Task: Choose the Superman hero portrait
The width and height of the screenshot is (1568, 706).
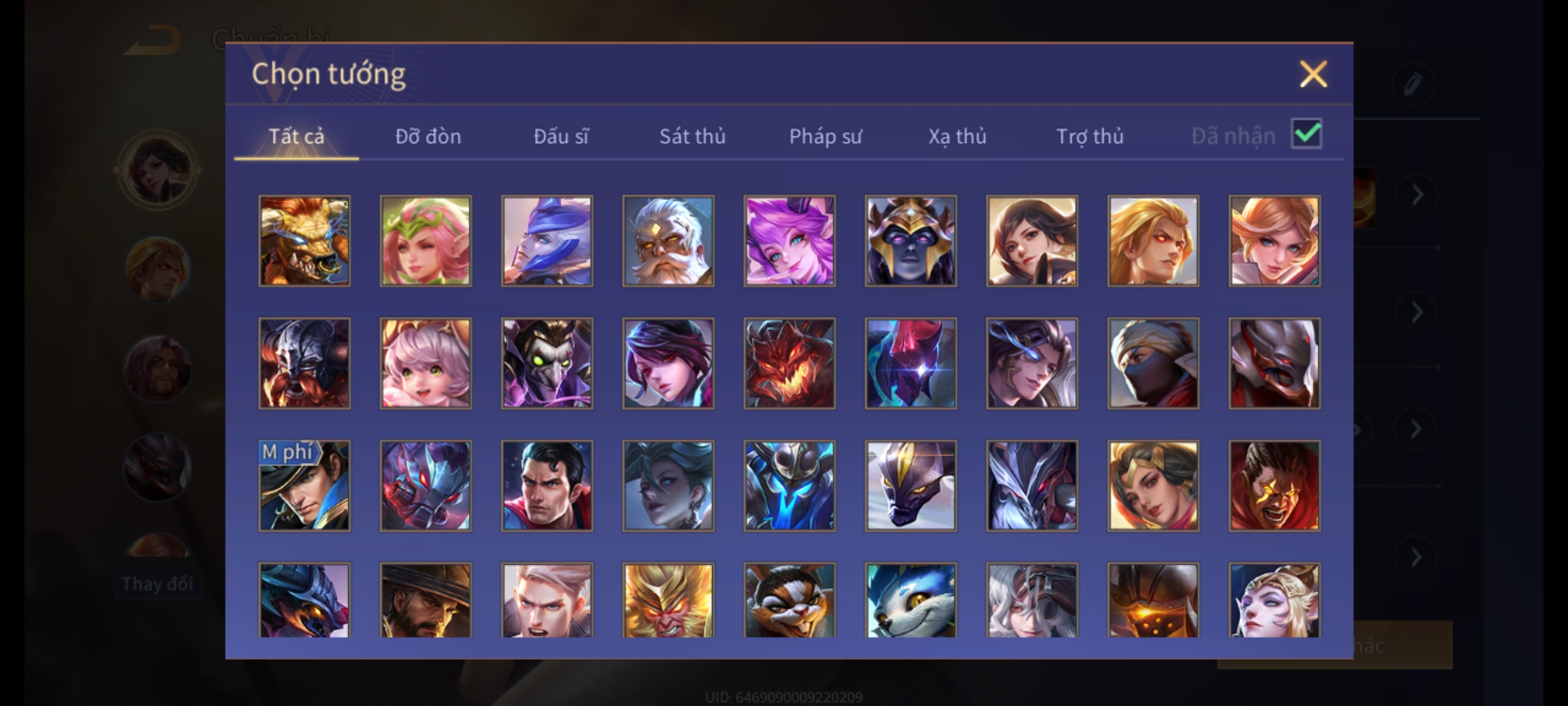Action: click(x=547, y=486)
